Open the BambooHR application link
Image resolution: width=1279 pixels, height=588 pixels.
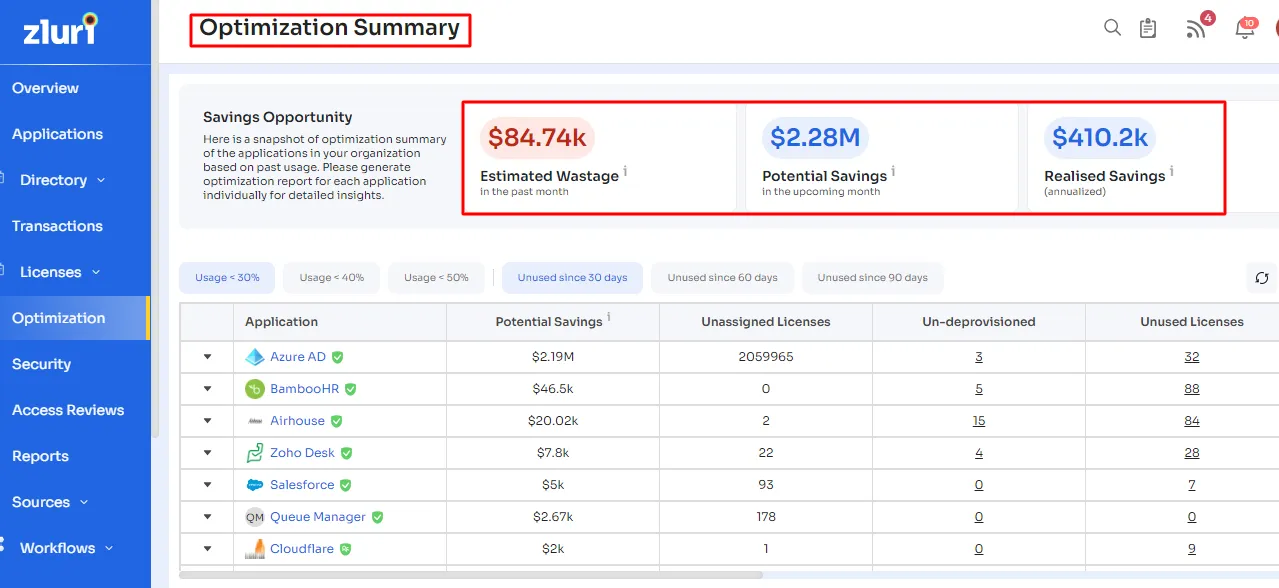click(305, 389)
